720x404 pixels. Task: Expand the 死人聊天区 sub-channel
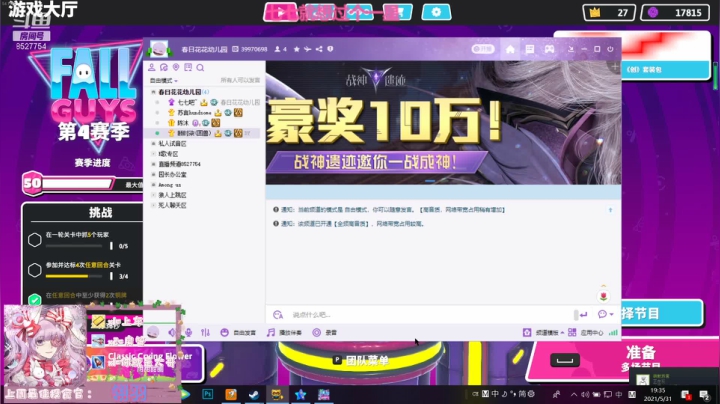pyautogui.click(x=153, y=205)
